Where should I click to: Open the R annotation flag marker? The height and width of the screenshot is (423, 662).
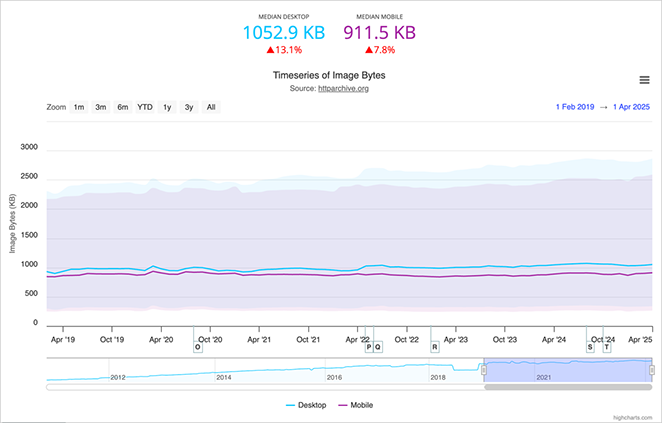point(435,347)
